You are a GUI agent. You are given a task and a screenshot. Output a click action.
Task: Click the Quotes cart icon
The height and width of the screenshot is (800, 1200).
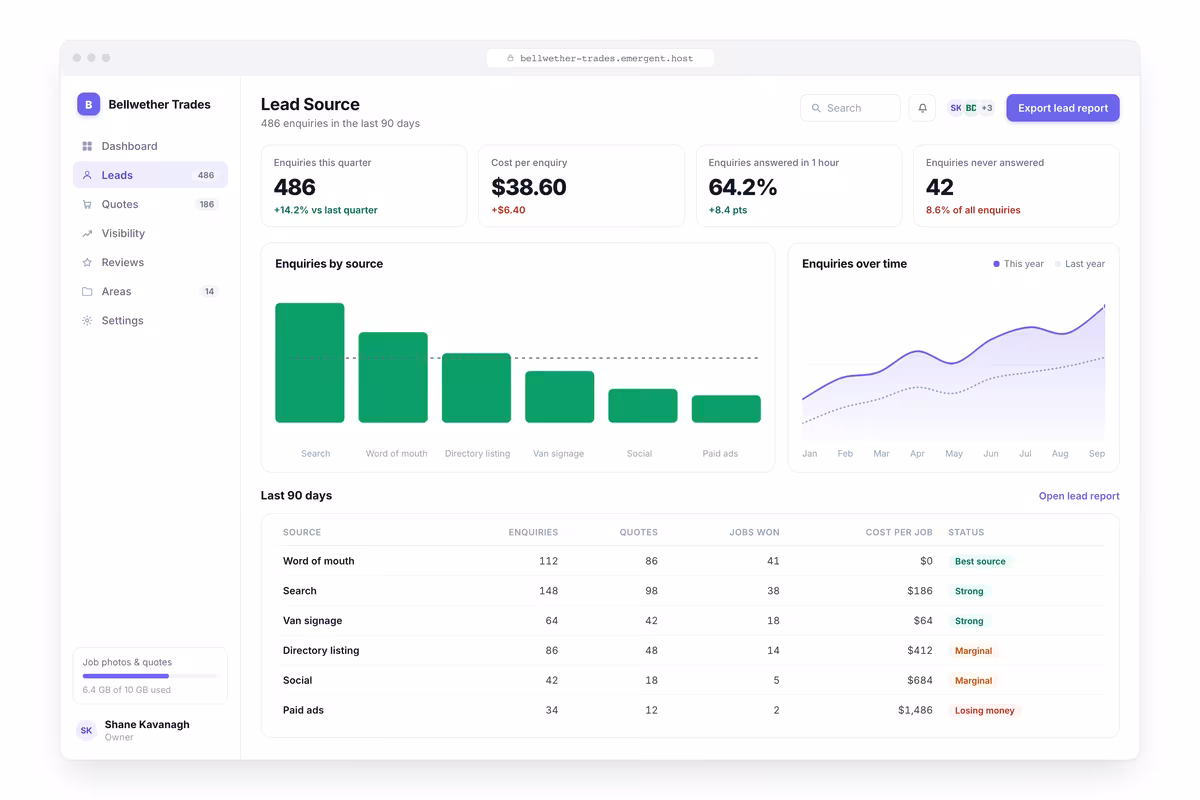coord(87,204)
